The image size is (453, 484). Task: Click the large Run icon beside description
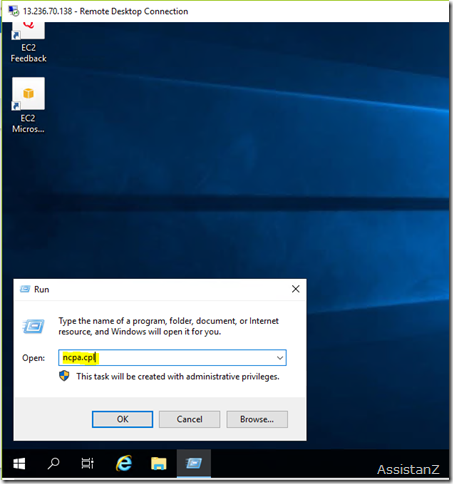(33, 326)
